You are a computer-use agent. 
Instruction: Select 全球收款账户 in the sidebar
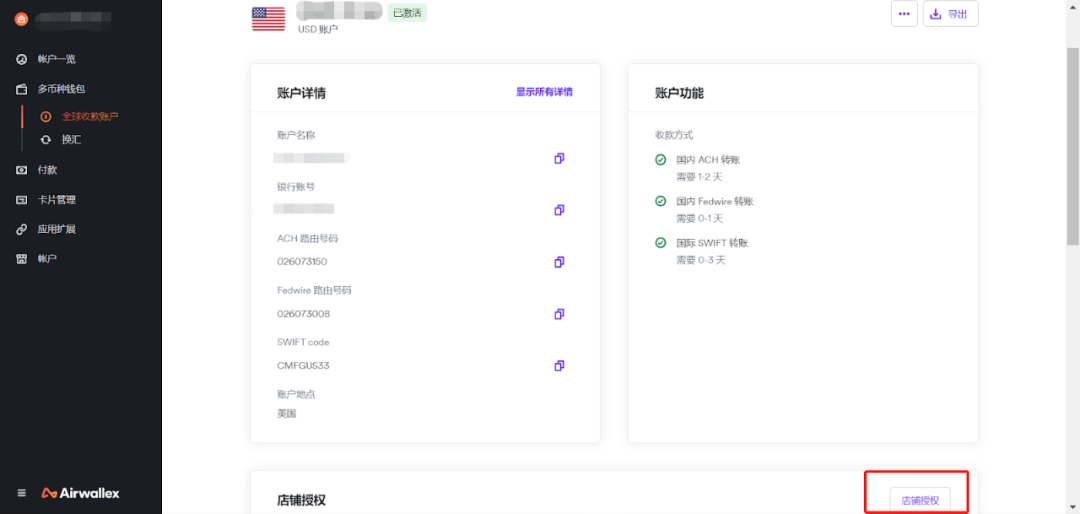(90, 117)
